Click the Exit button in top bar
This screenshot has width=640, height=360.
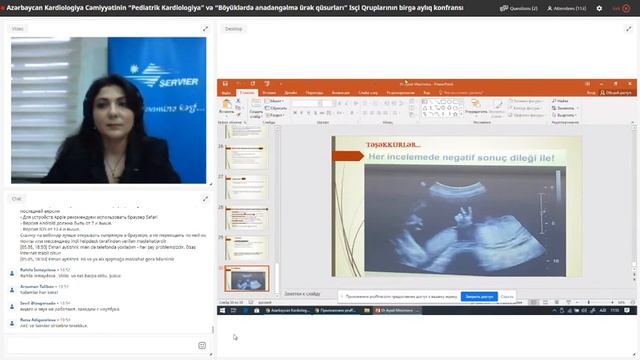(621, 8)
